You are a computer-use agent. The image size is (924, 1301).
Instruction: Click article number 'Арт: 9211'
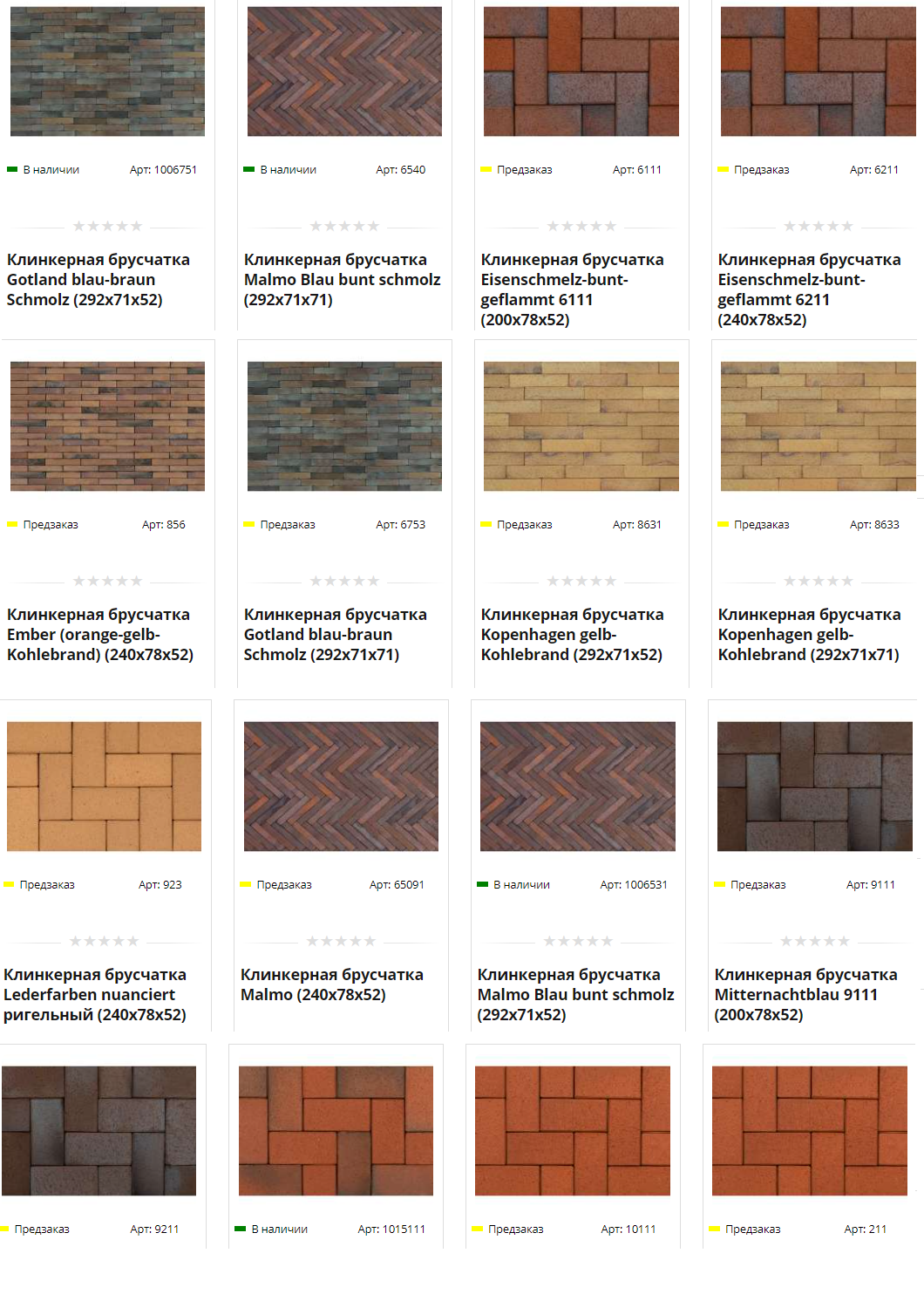[x=154, y=1229]
